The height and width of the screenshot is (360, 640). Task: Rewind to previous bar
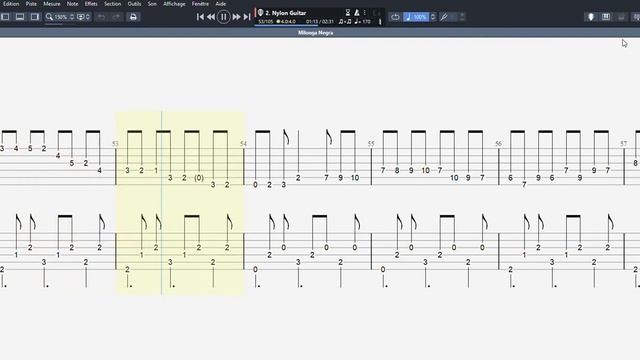tap(211, 17)
